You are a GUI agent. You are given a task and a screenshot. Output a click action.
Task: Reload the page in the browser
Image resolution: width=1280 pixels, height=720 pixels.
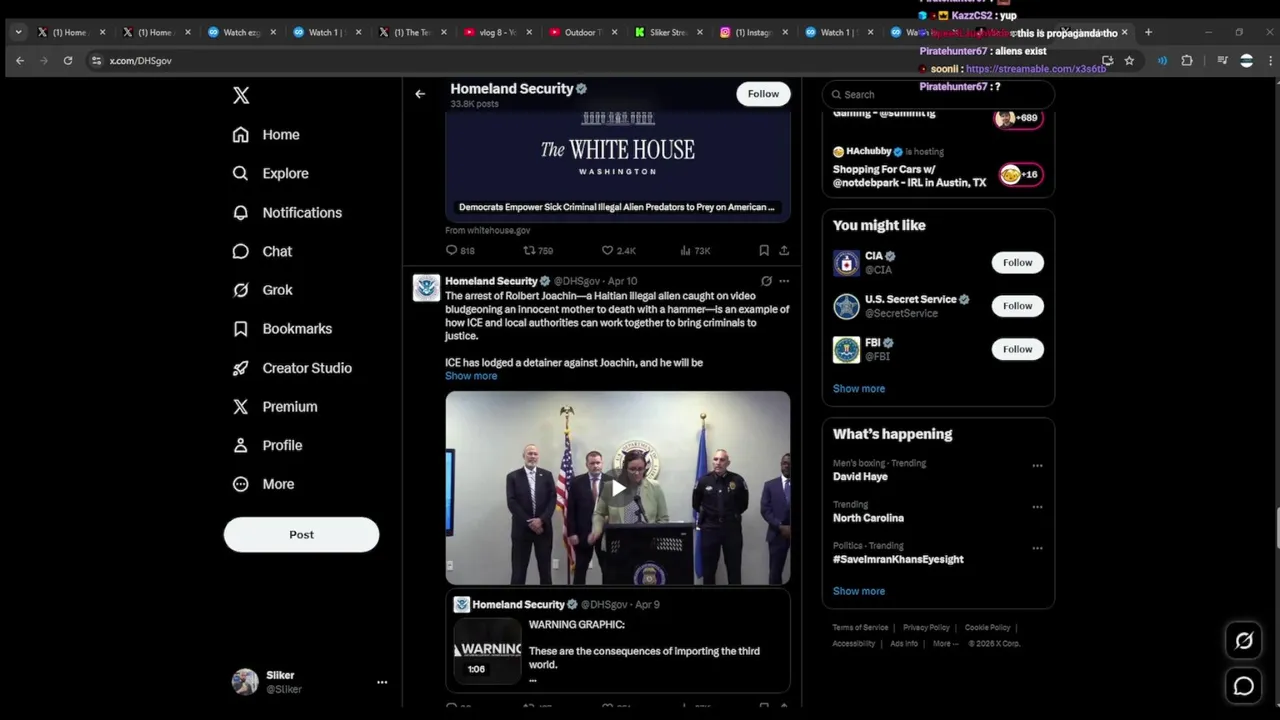68,61
